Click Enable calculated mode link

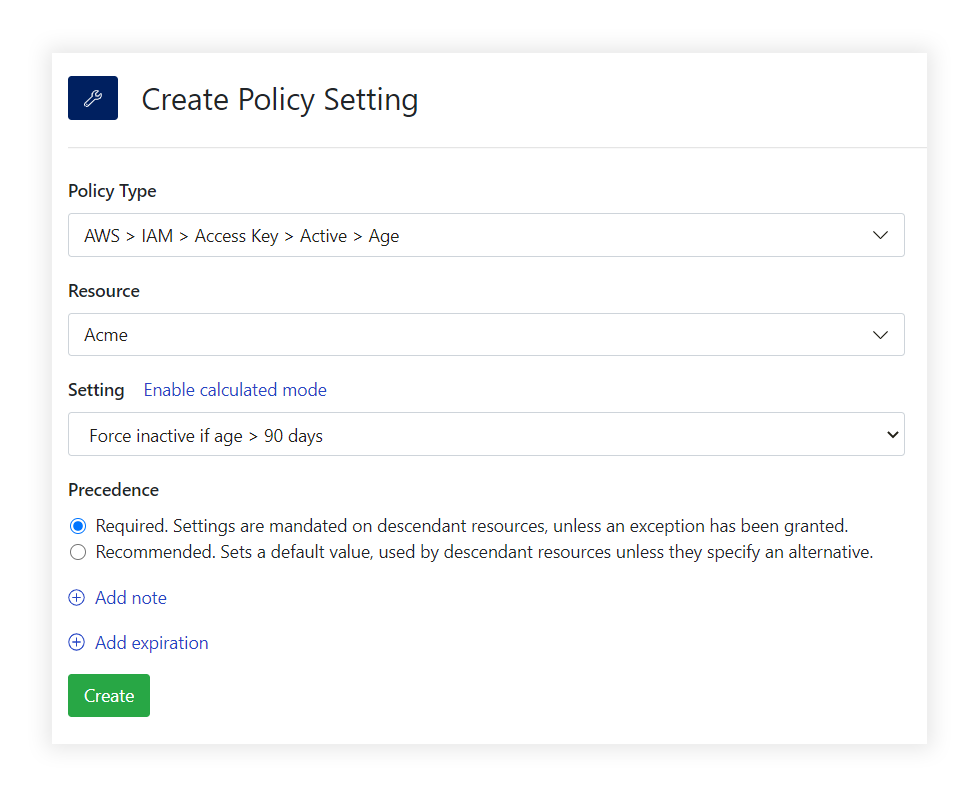coord(235,389)
